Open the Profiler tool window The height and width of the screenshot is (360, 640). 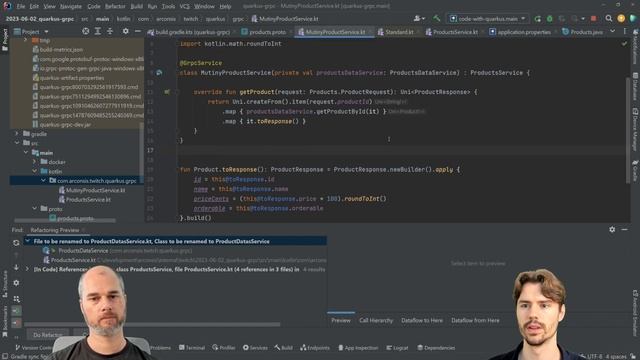click(224, 348)
